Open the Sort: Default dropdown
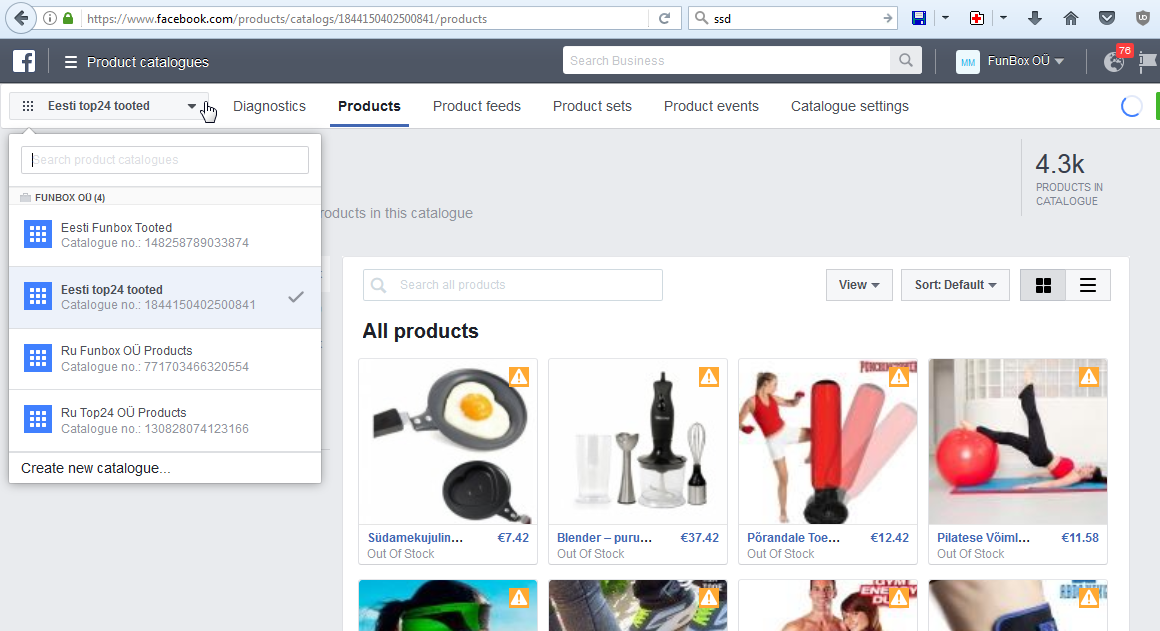Screen dimensions: 1160x631 click(955, 285)
